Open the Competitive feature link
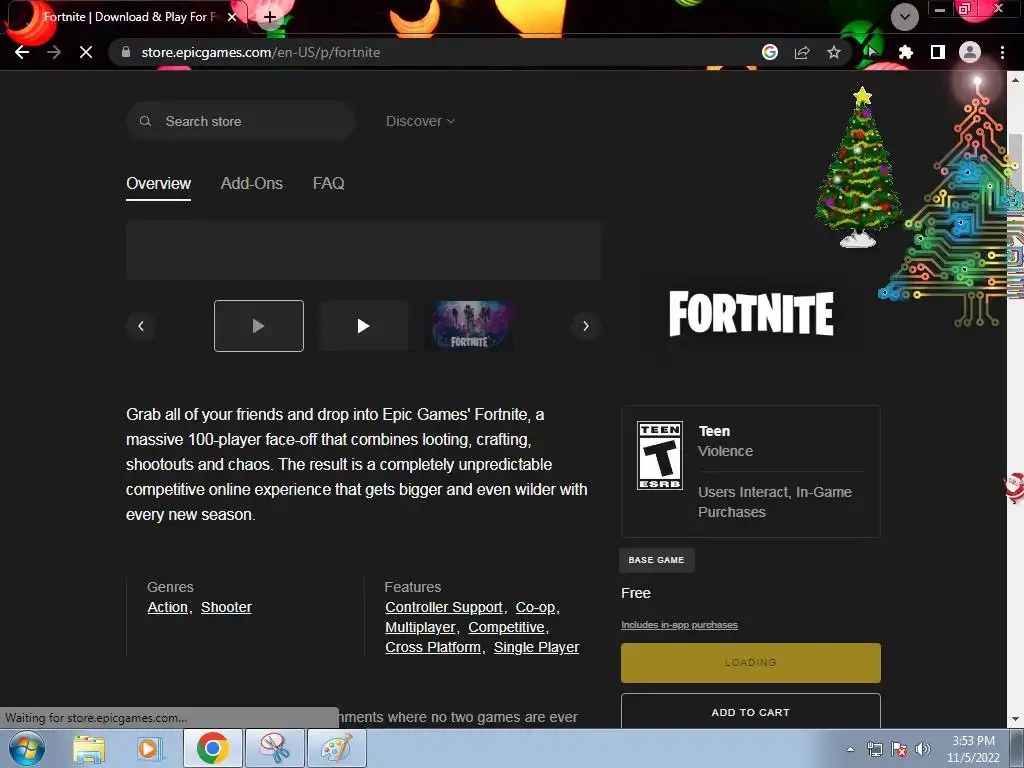 506,628
